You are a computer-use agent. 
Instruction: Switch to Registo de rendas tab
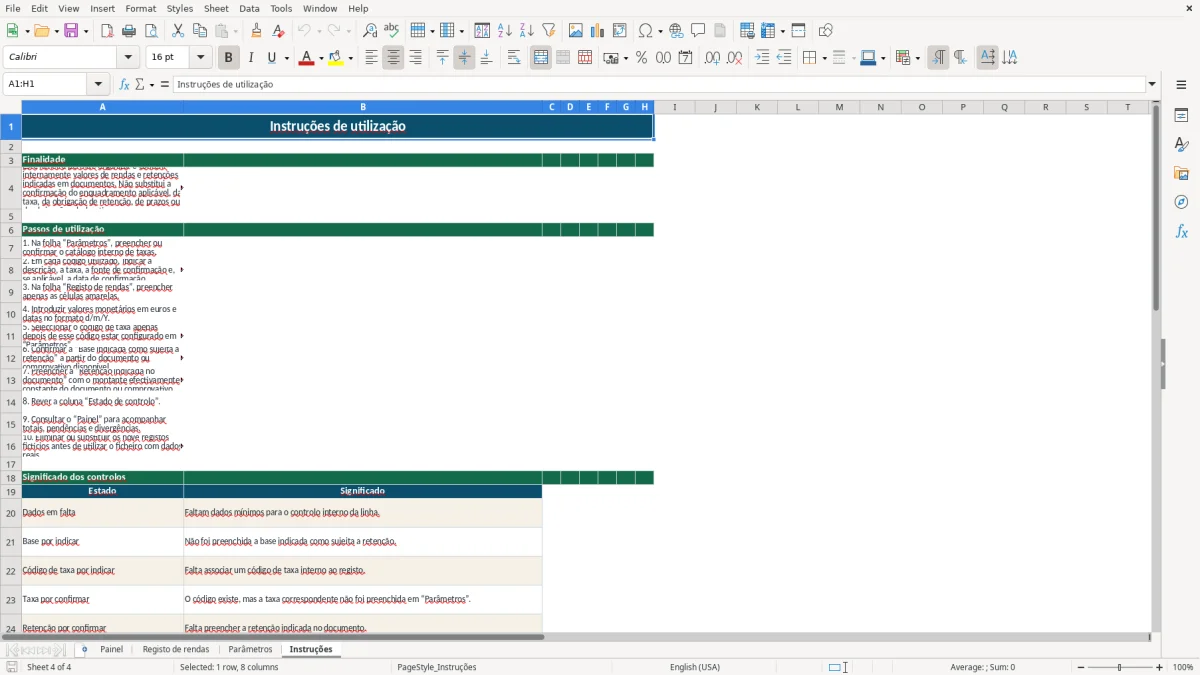(x=176, y=649)
